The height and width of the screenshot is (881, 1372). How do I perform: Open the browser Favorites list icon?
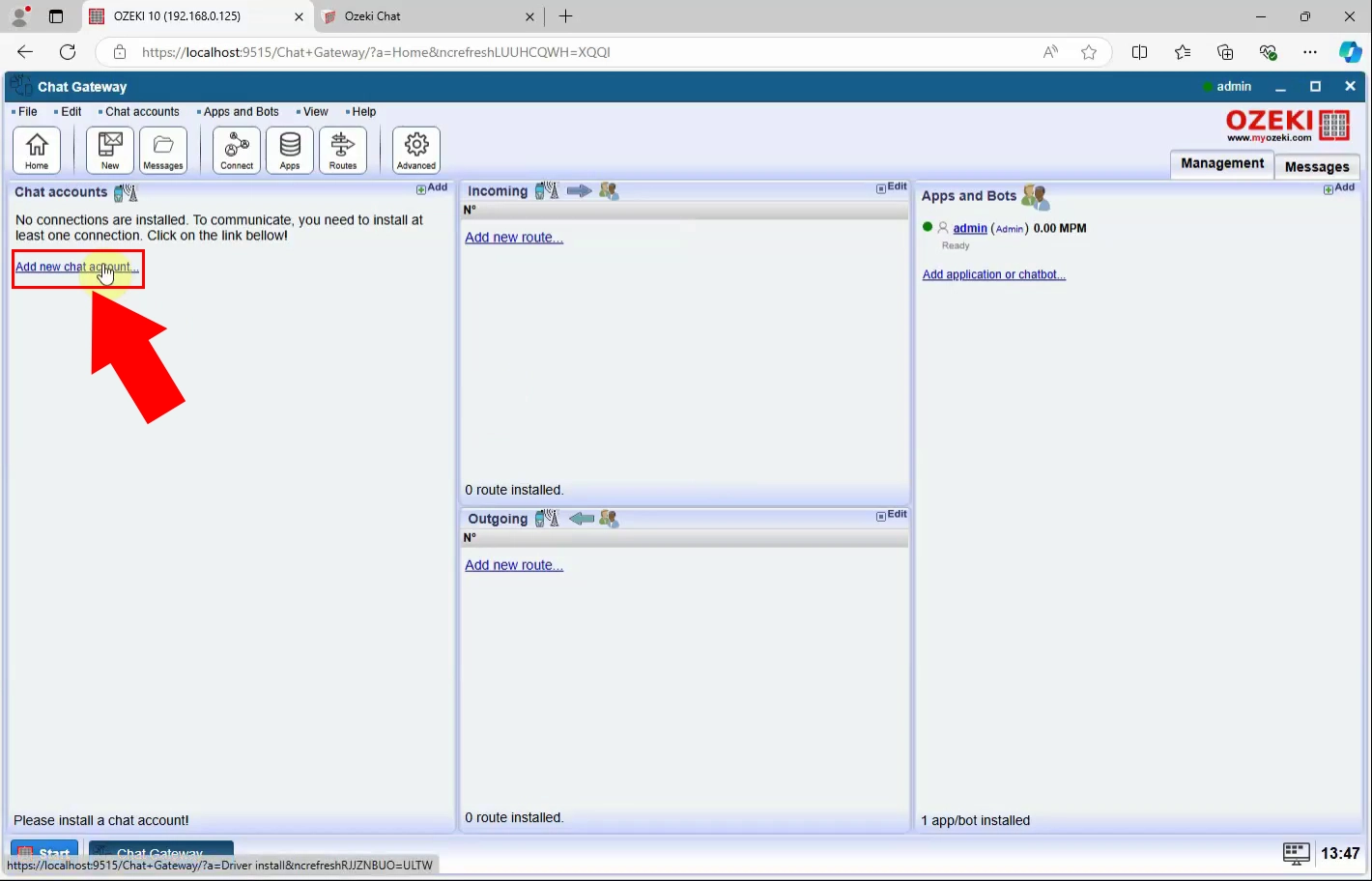tap(1183, 52)
